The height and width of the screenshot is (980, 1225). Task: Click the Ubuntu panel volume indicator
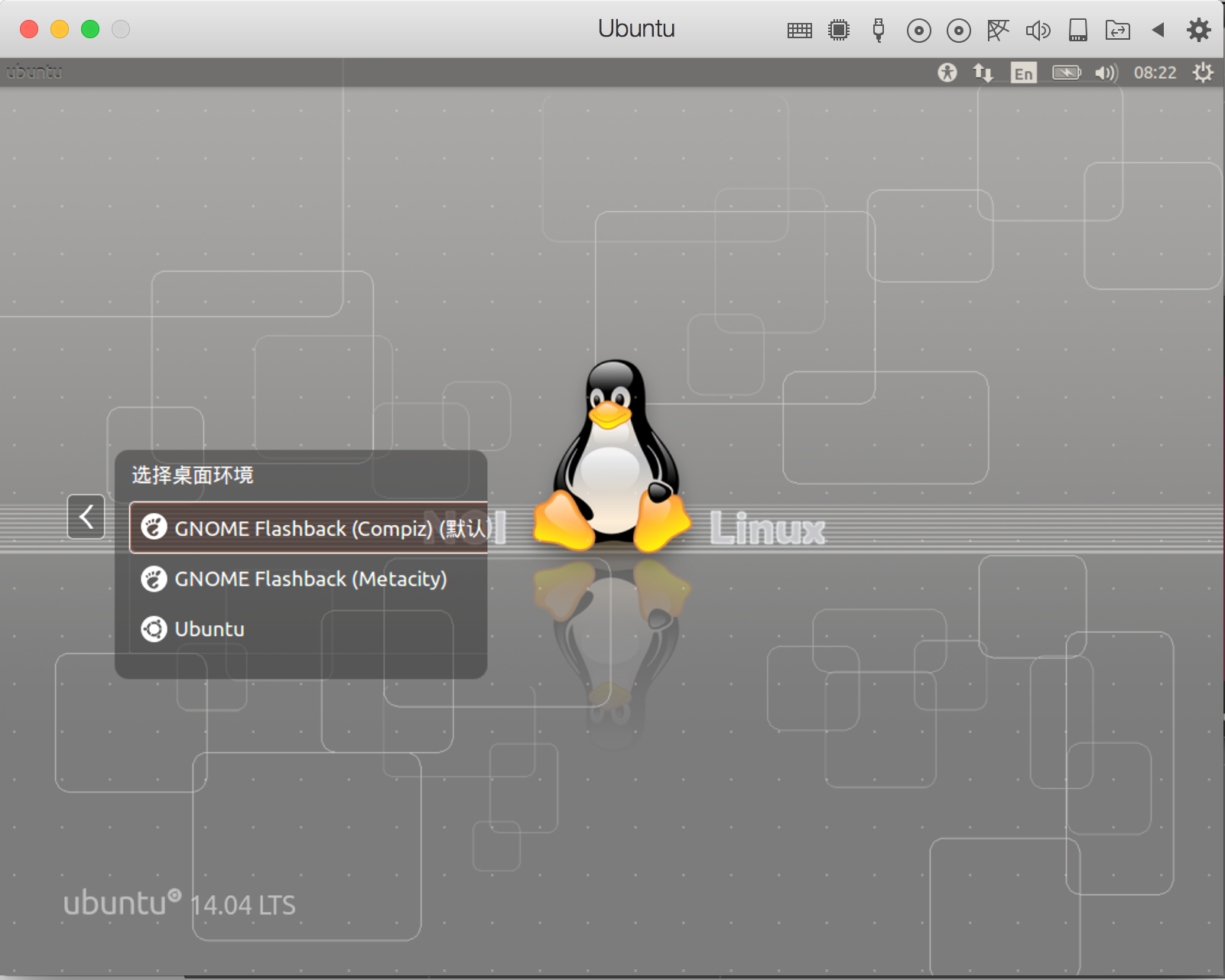(1105, 72)
